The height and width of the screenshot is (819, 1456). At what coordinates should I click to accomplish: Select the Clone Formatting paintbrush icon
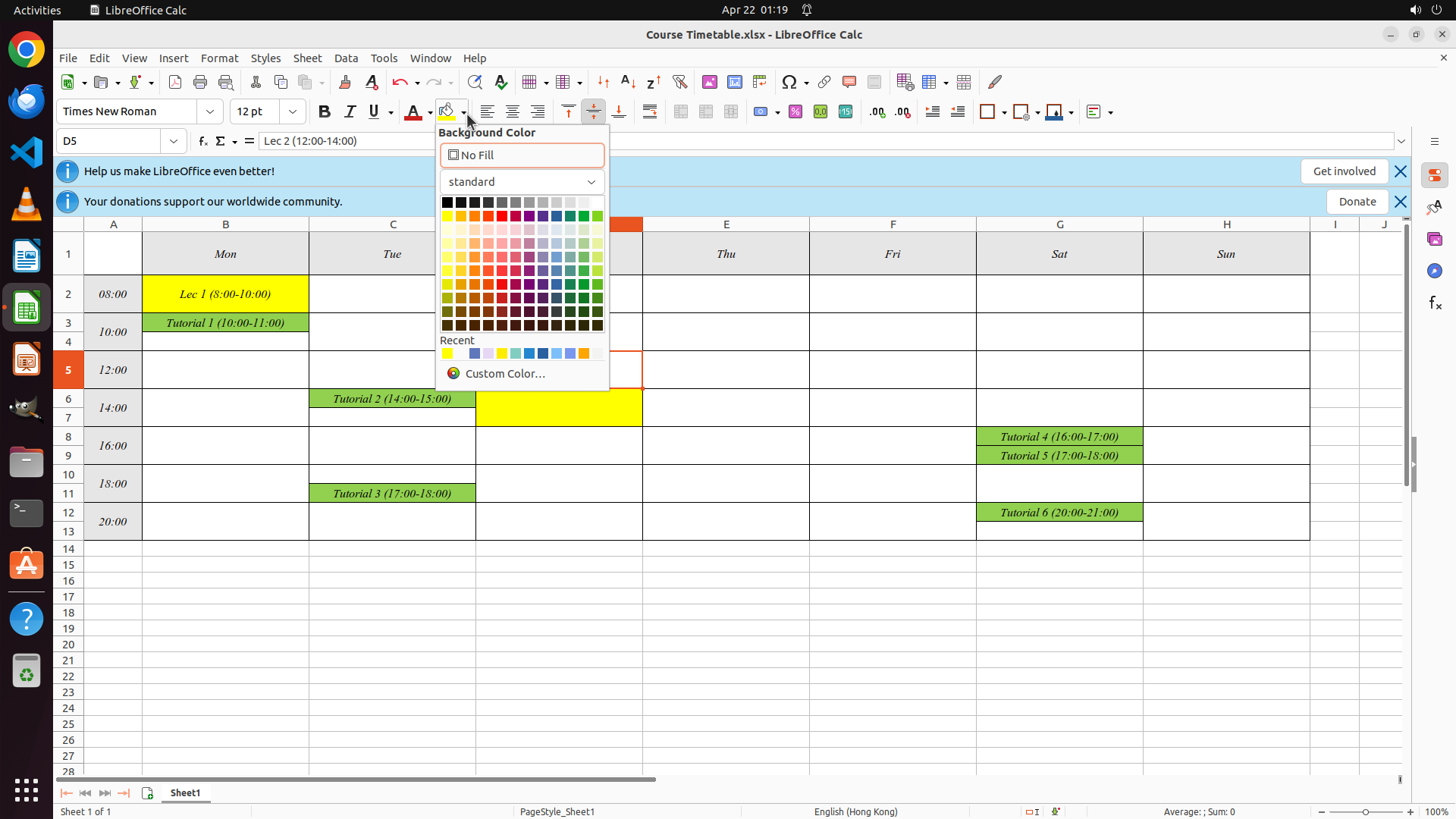pyautogui.click(x=345, y=82)
